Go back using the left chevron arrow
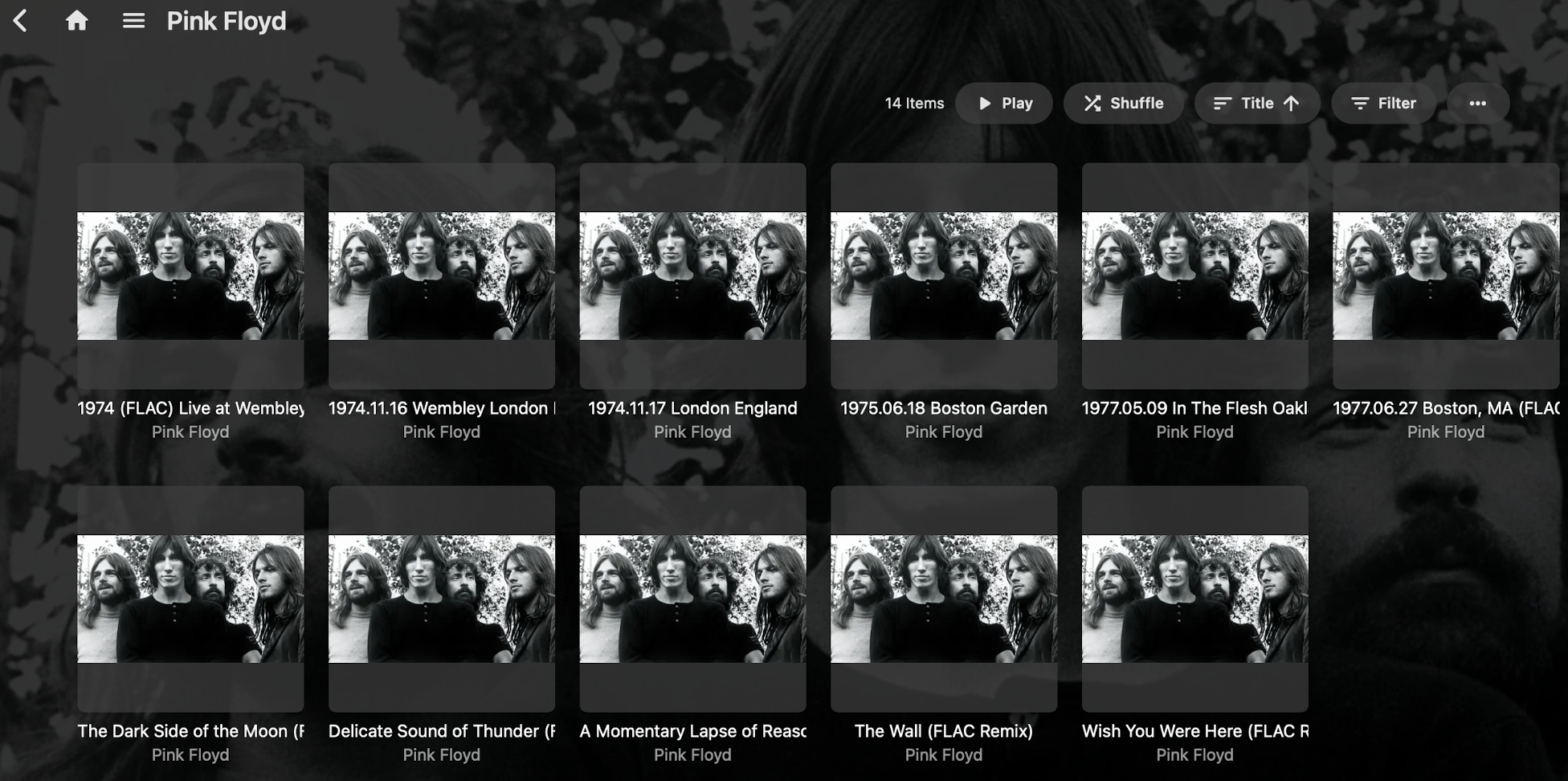Viewport: 1568px width, 781px height. 21,21
